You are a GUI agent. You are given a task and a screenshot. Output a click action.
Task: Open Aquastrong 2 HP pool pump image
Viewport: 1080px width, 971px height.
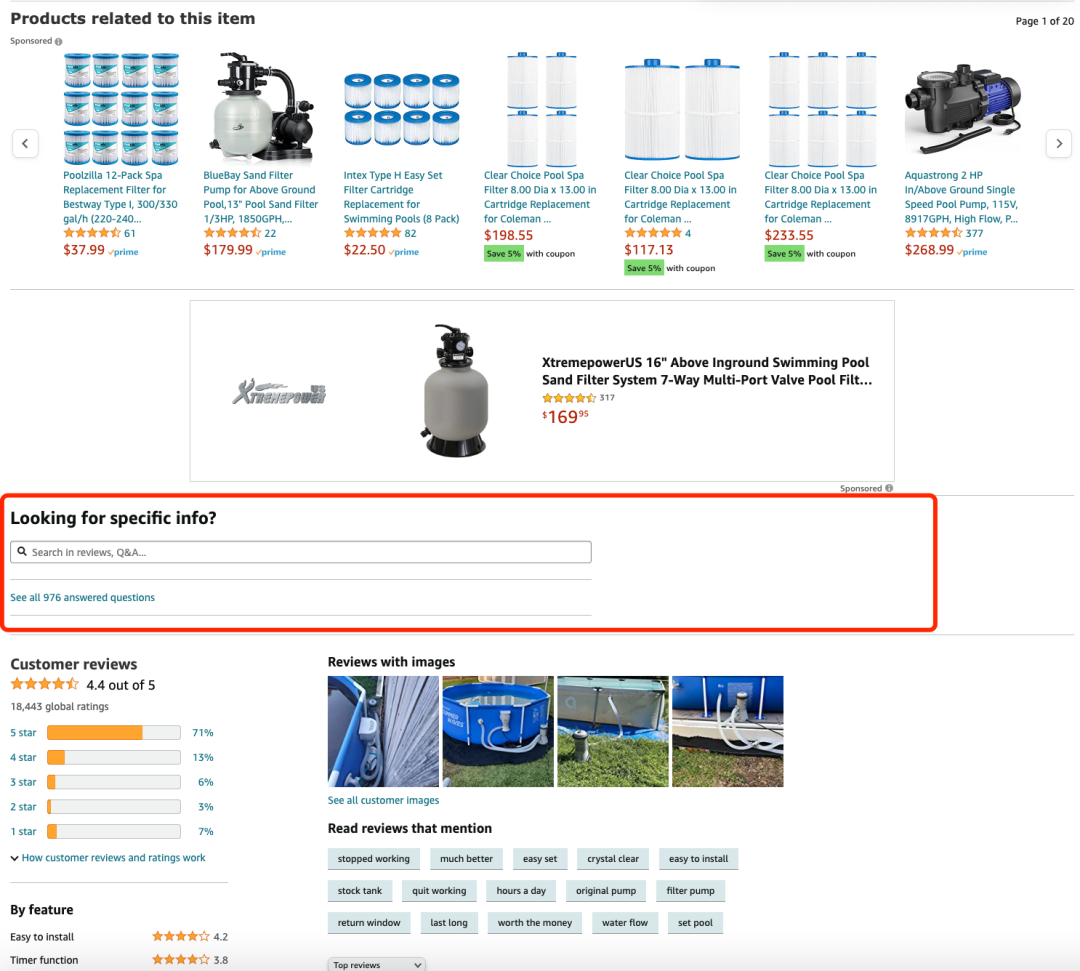point(963,109)
